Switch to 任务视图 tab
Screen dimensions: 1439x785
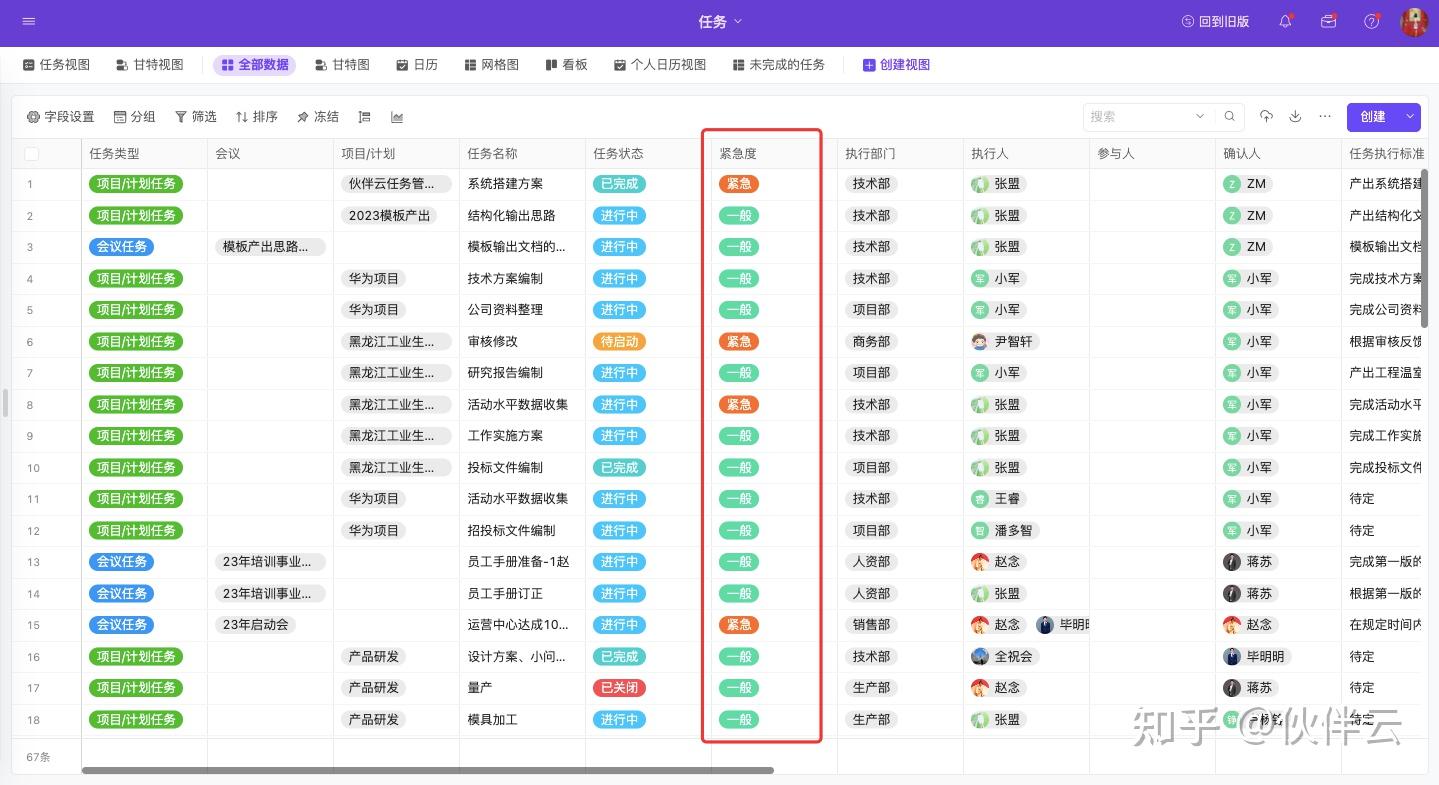[x=57, y=65]
